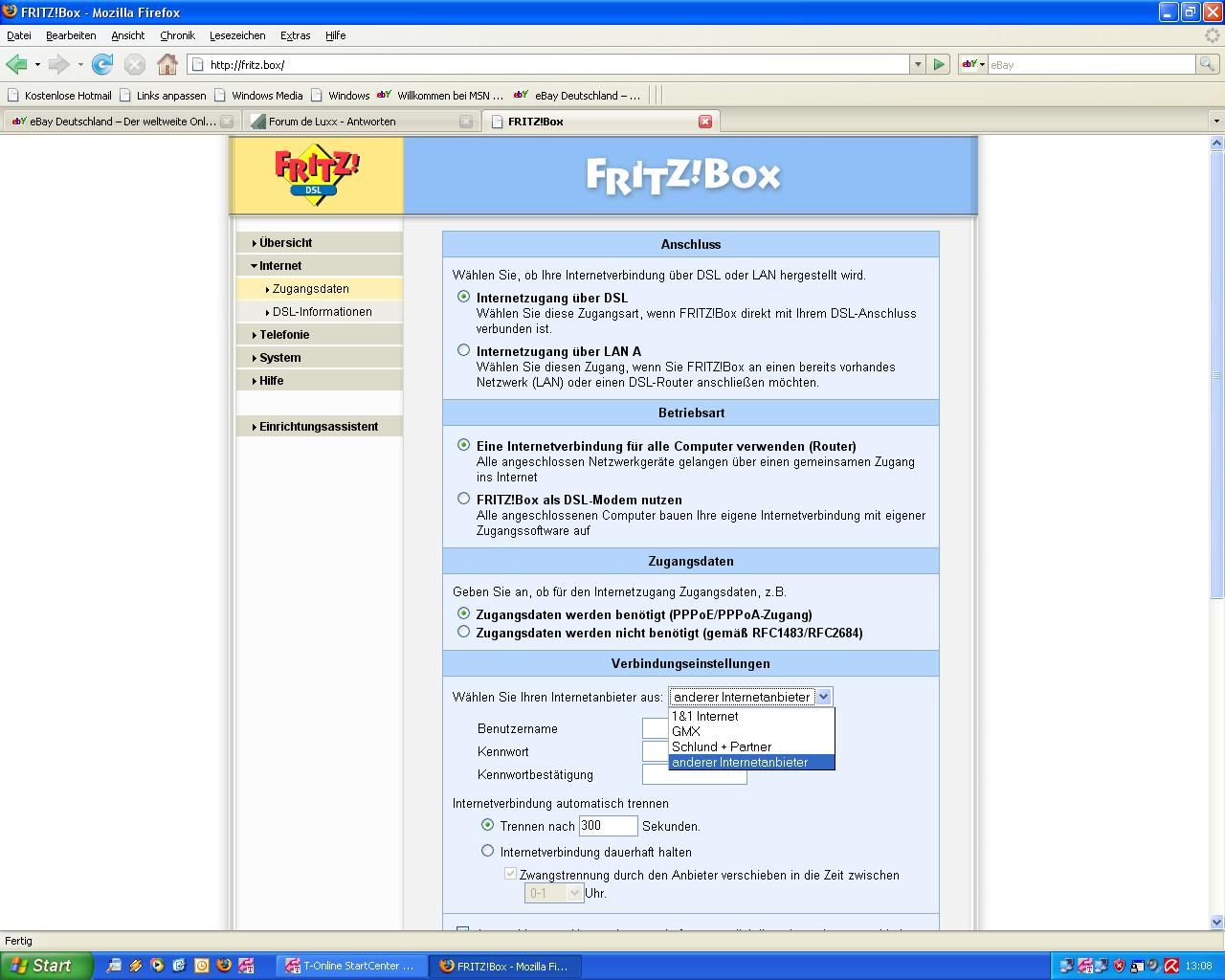
Task: Click the Avira antivirus tray icon
Action: [1170, 966]
